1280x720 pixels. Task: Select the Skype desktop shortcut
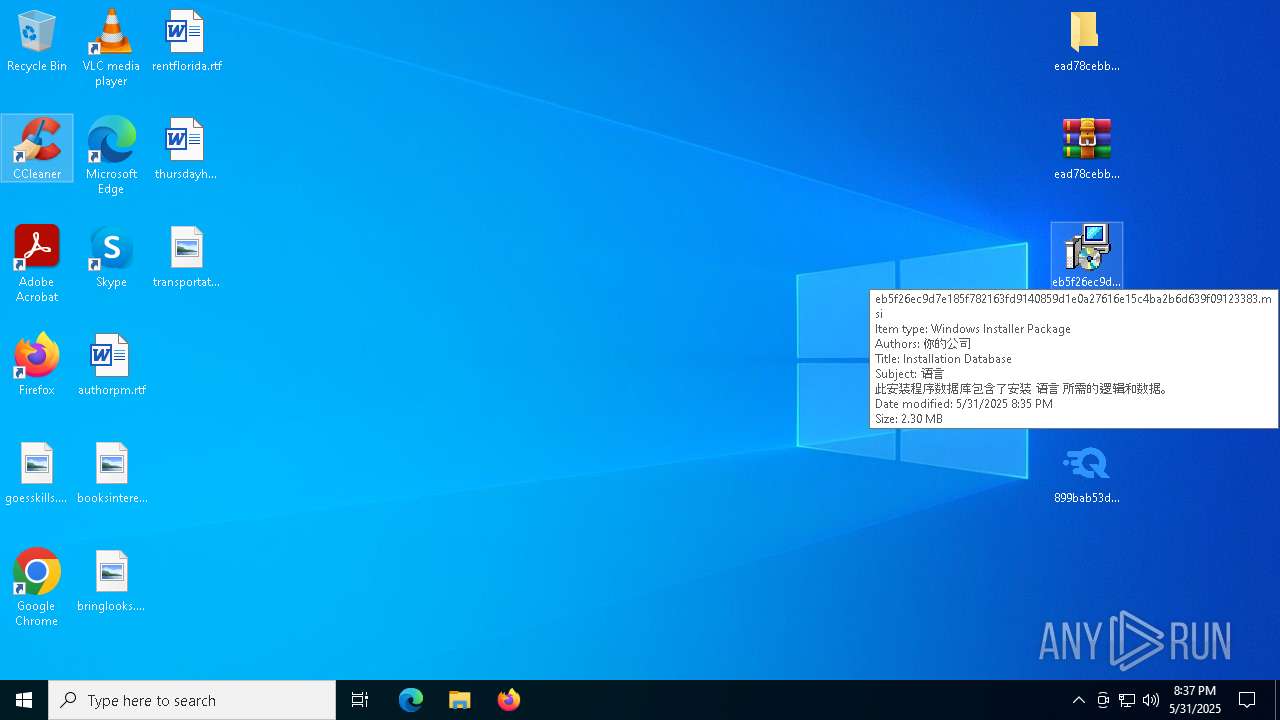(111, 257)
